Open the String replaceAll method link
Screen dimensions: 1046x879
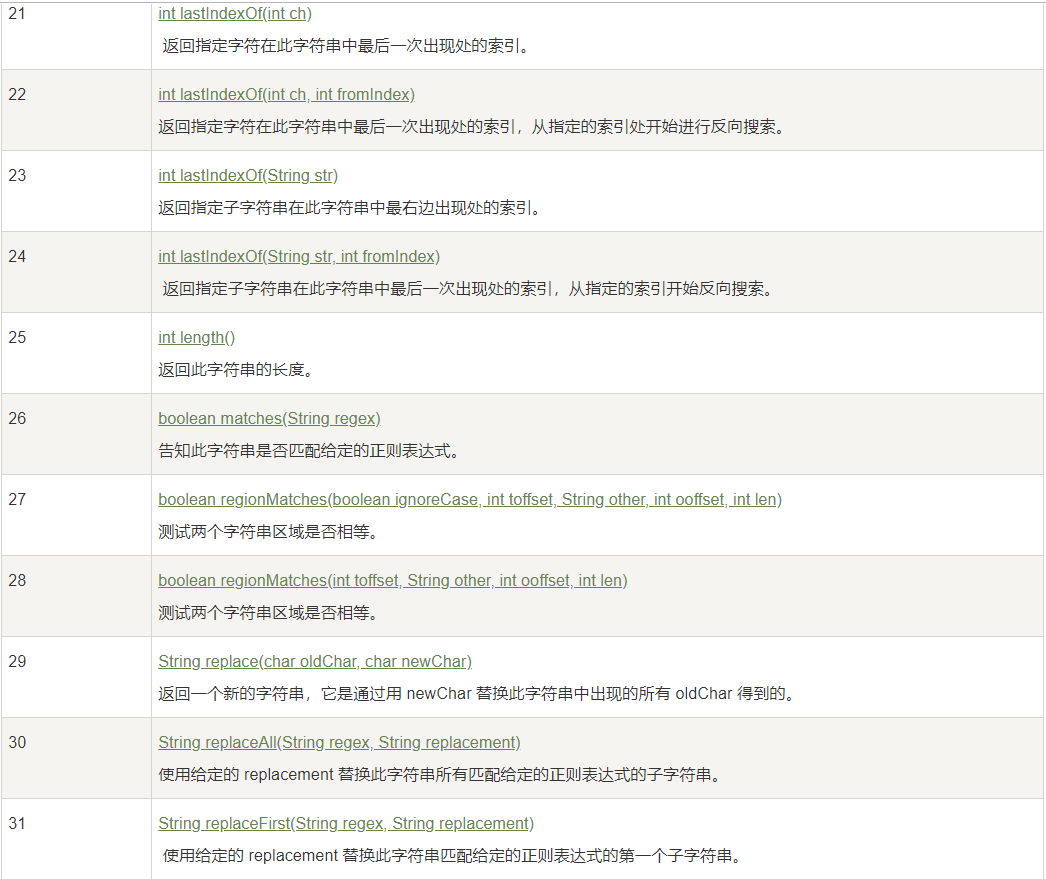(x=339, y=742)
